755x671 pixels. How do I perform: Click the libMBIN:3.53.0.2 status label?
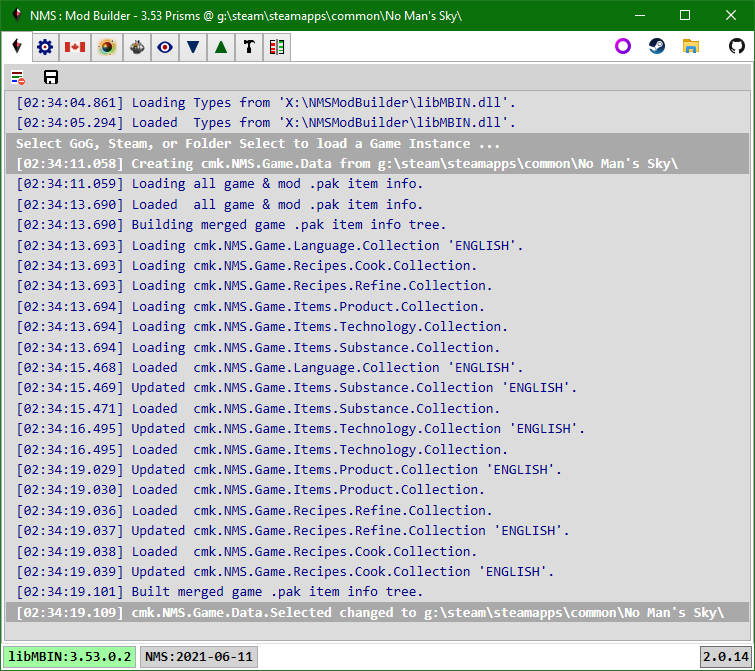pos(70,657)
